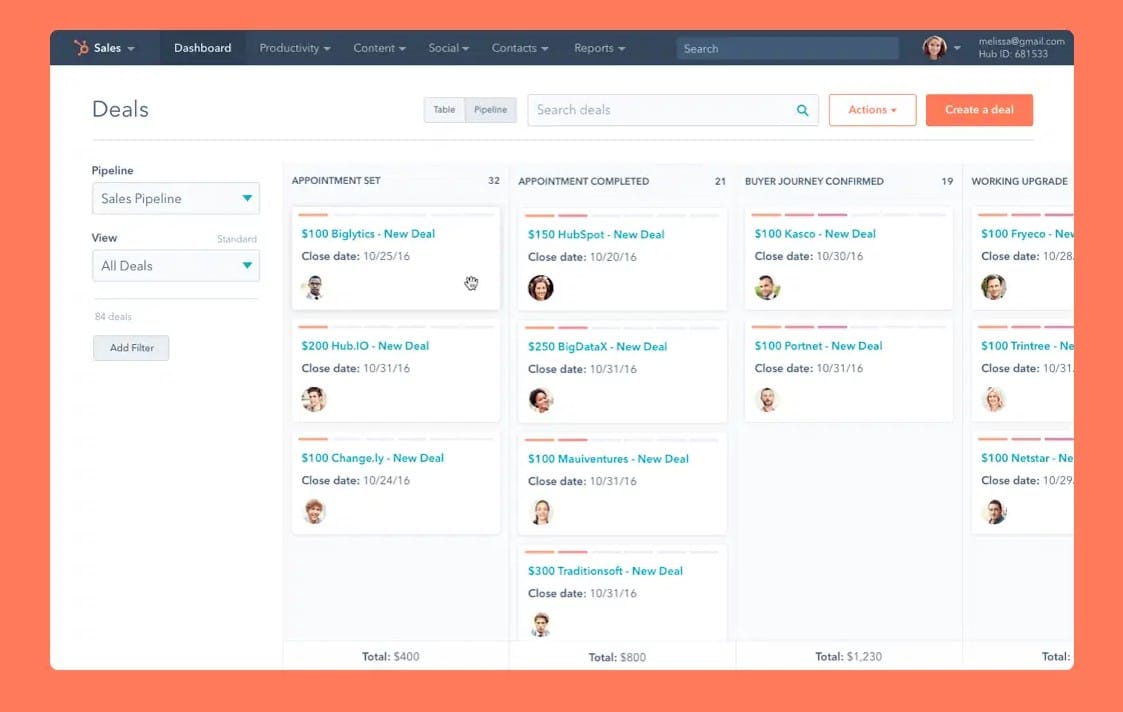Expand the Sales Pipeline dropdown

pyautogui.click(x=176, y=198)
